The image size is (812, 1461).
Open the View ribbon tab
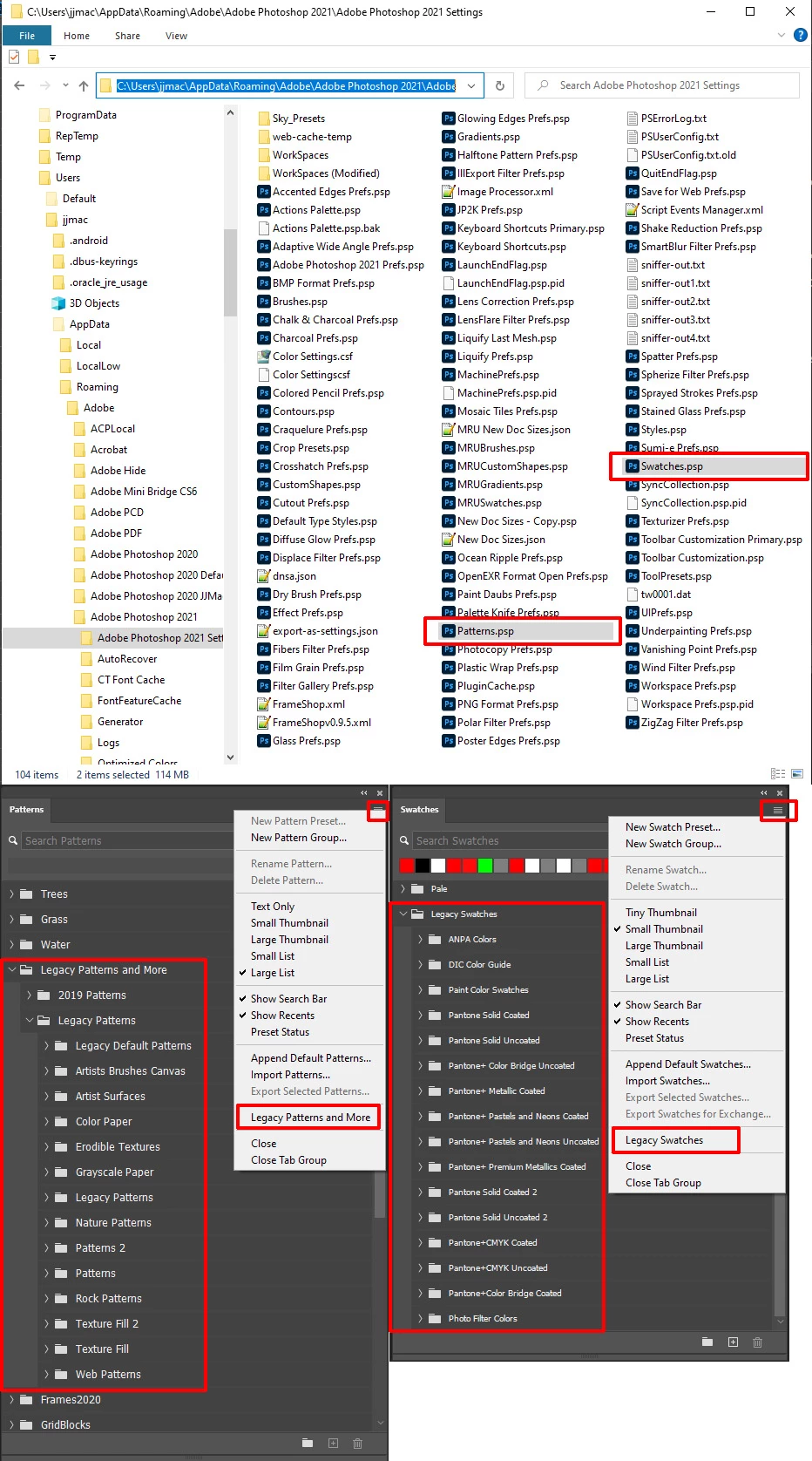click(x=176, y=36)
